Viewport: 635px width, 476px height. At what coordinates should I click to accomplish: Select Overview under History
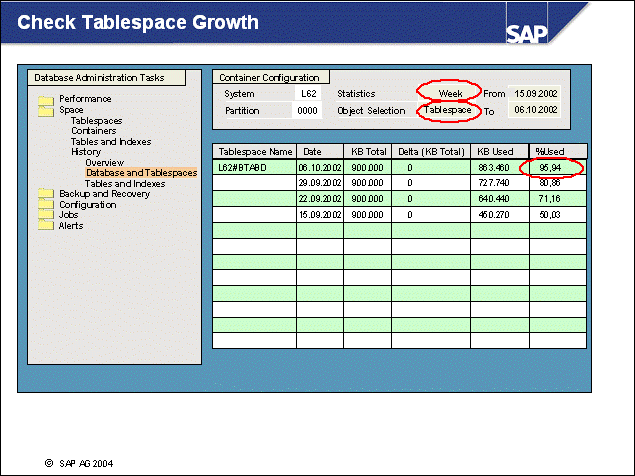(x=105, y=162)
